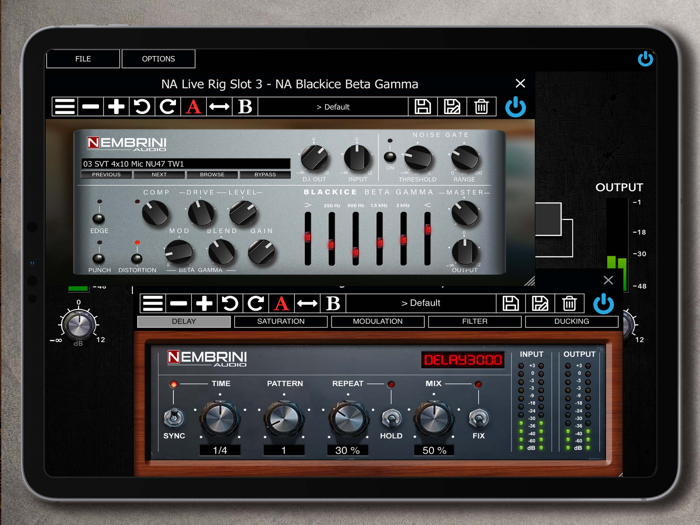Click the D.I. OUT knob
This screenshot has height=525, width=700.
[314, 158]
